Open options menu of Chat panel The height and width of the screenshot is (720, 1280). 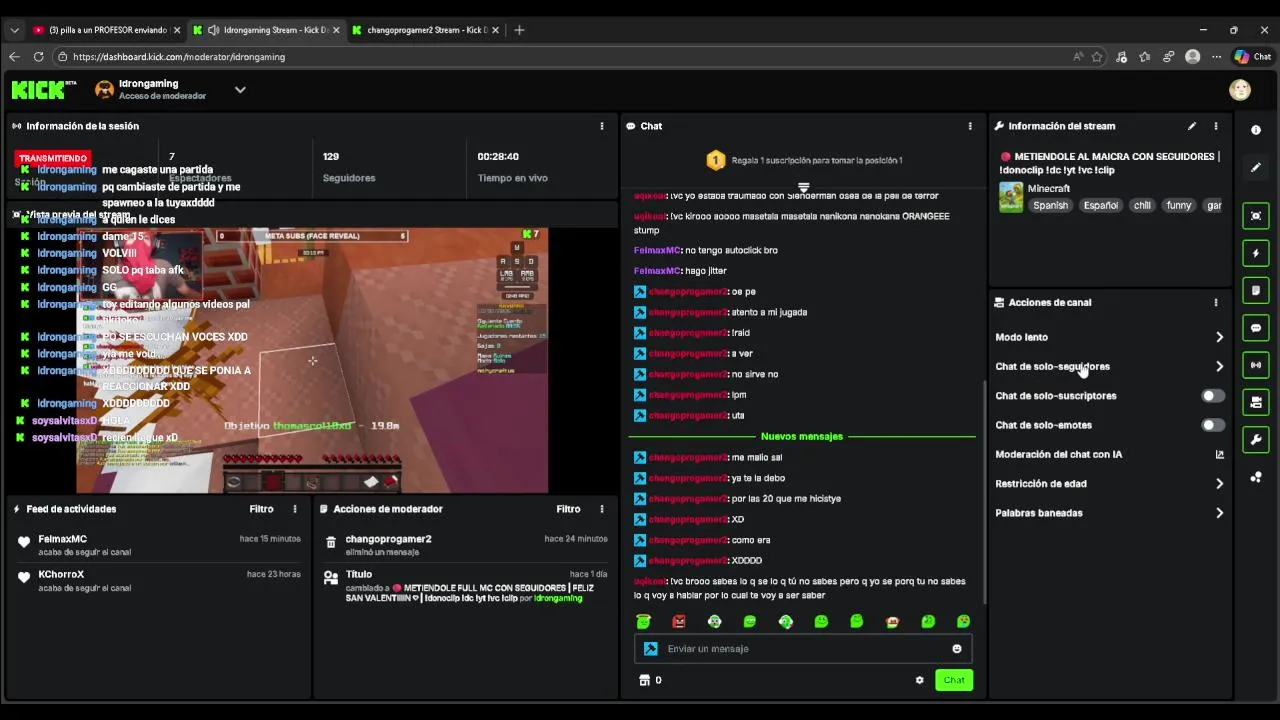tap(970, 126)
